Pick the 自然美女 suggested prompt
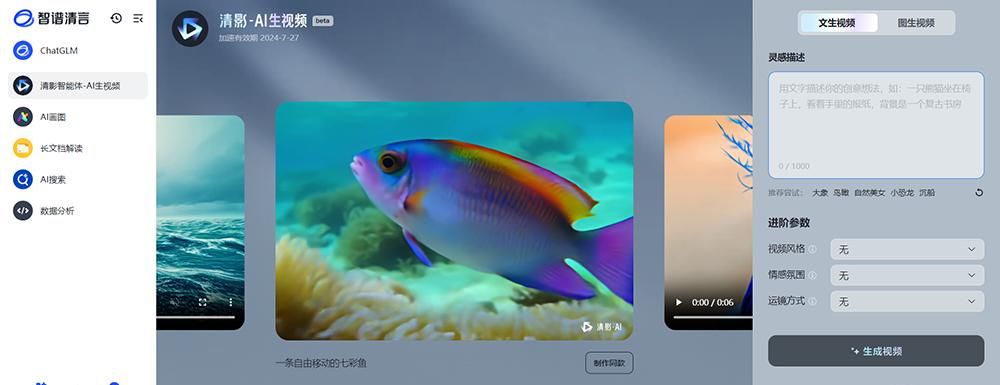This screenshot has width=1000, height=385. [870, 192]
